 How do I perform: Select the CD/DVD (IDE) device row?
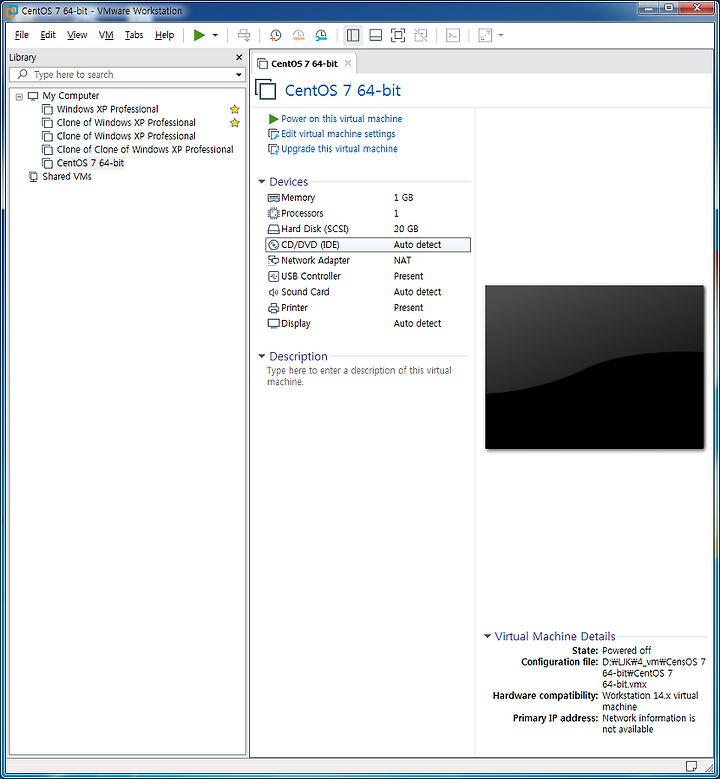[368, 245]
